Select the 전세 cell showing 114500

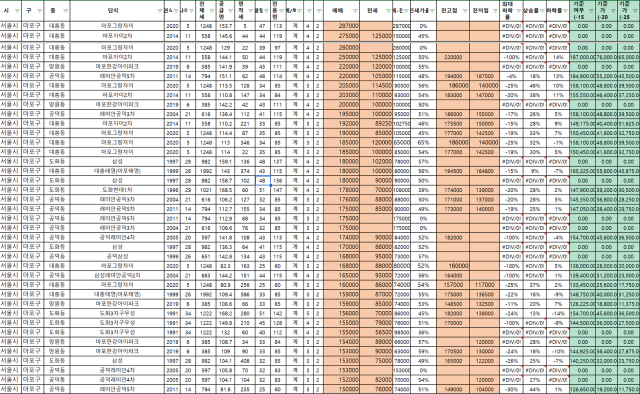(376, 86)
